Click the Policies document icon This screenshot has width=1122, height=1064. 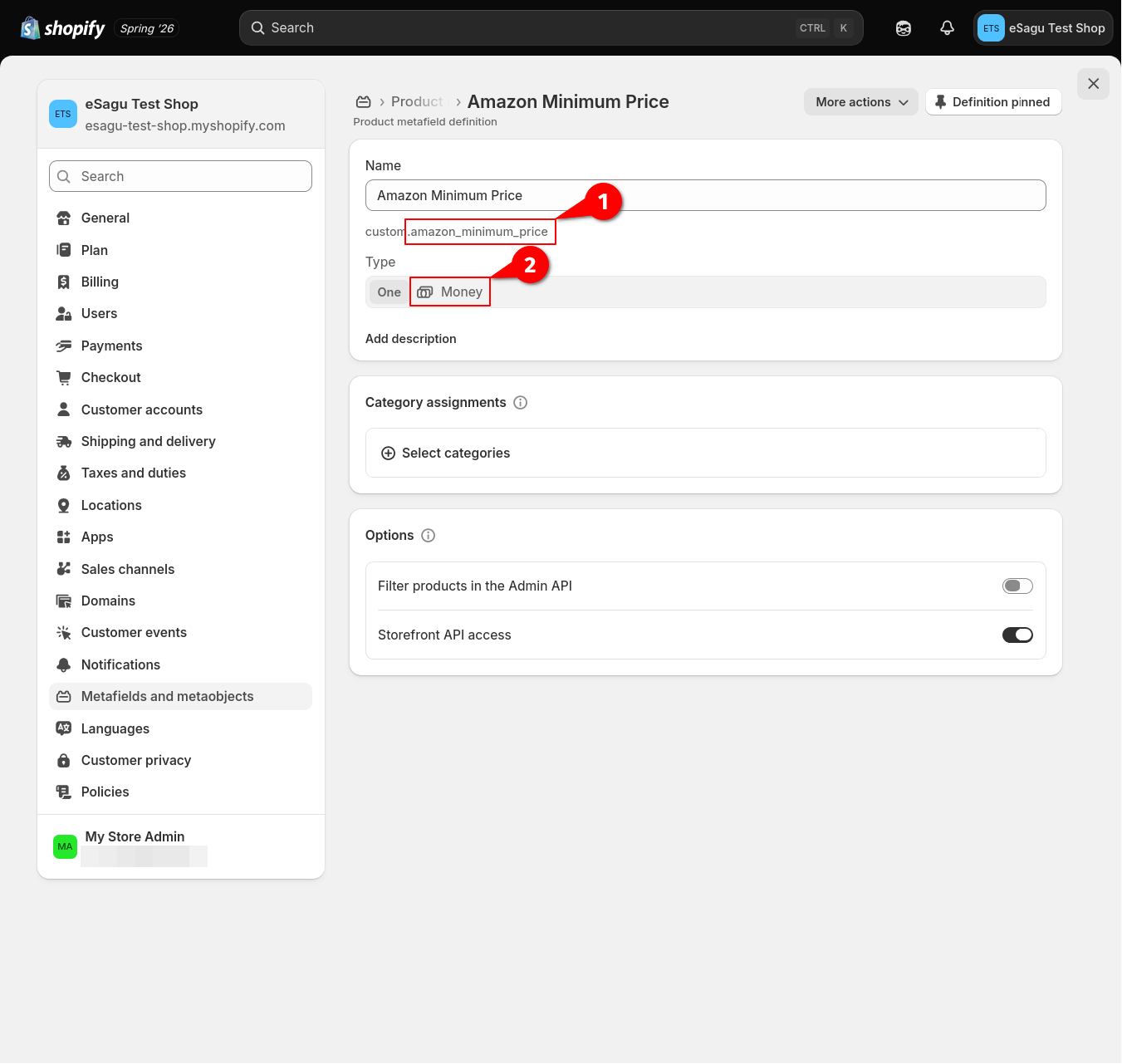click(64, 792)
